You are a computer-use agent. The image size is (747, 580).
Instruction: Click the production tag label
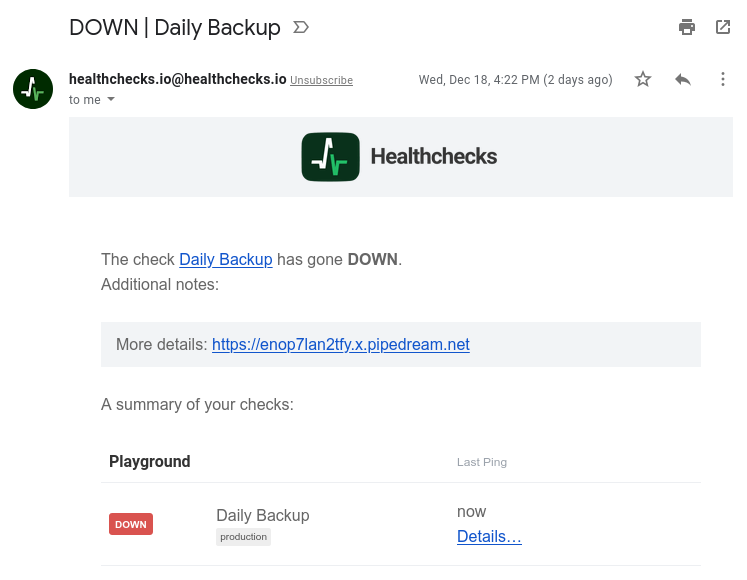[x=243, y=537]
